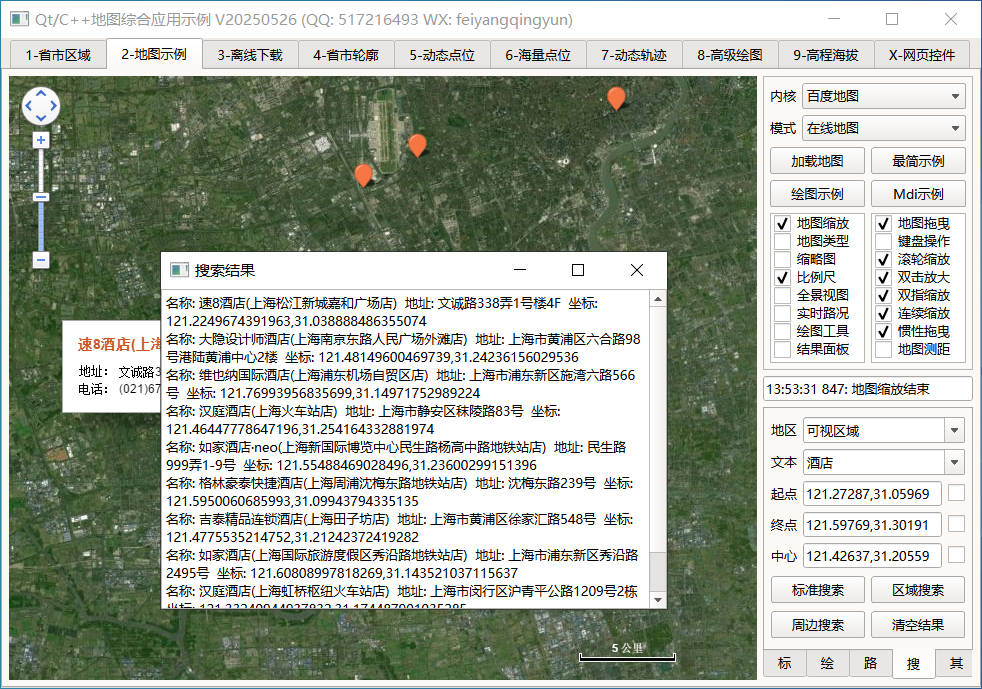982x689 pixels.
Task: Click the Mdi示例 button
Action: click(918, 194)
